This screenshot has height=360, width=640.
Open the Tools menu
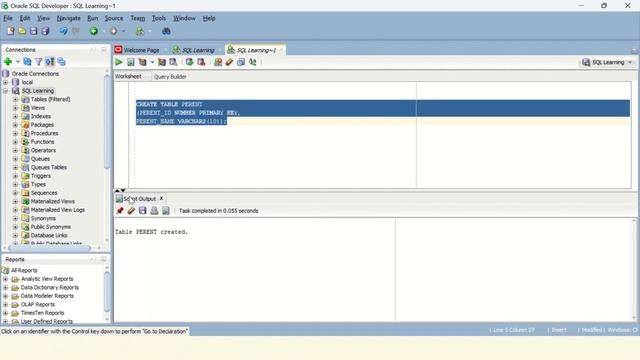(159, 18)
